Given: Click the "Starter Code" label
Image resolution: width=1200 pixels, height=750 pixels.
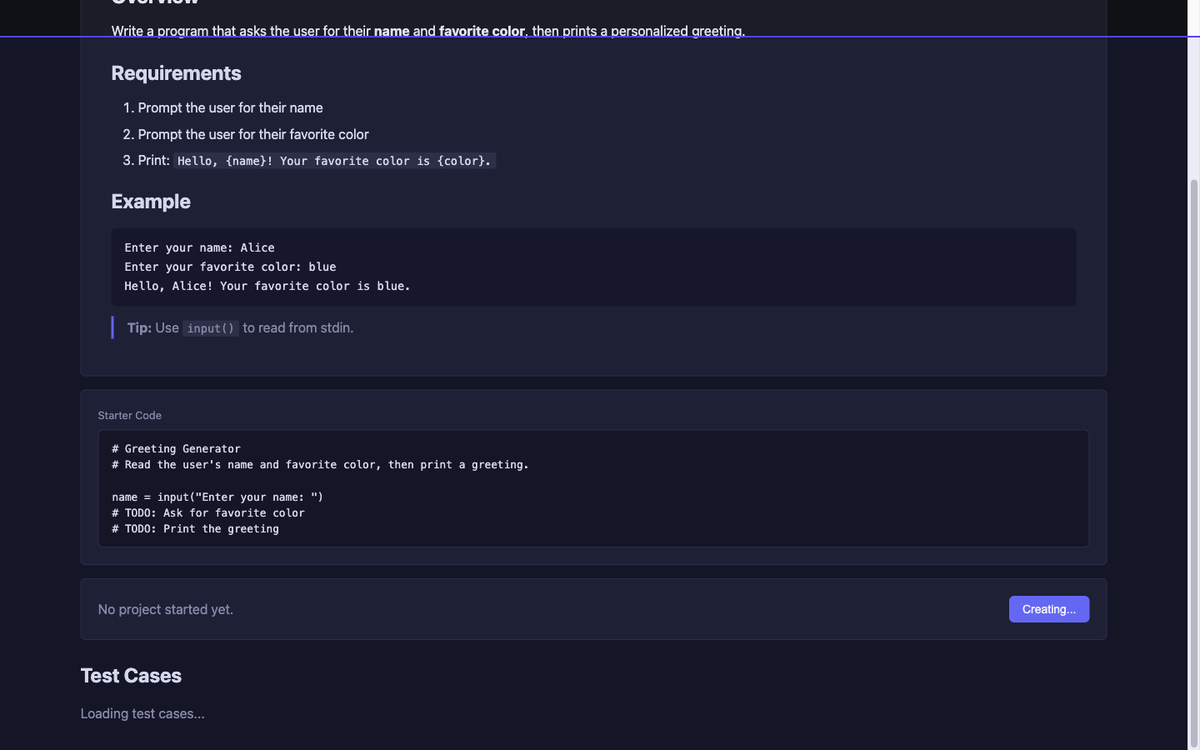Looking at the screenshot, I should tap(130, 415).
